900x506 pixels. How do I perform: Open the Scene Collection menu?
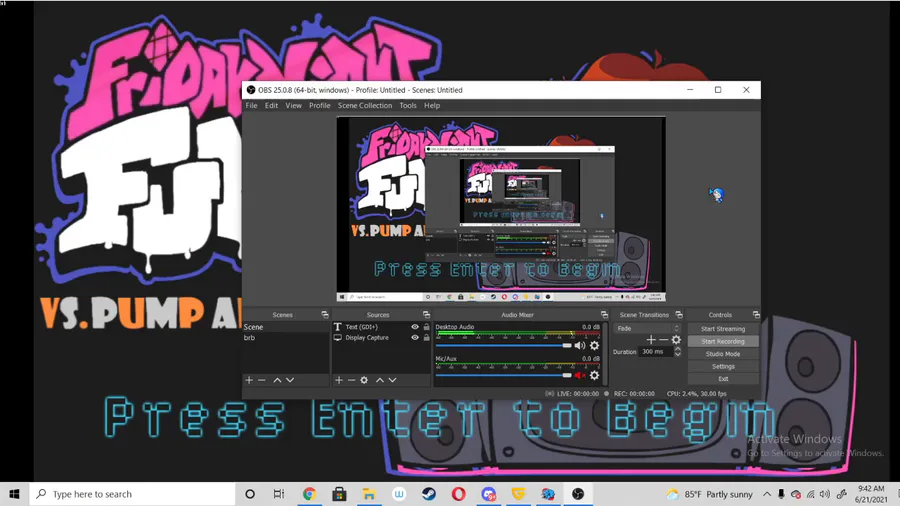tap(365, 106)
